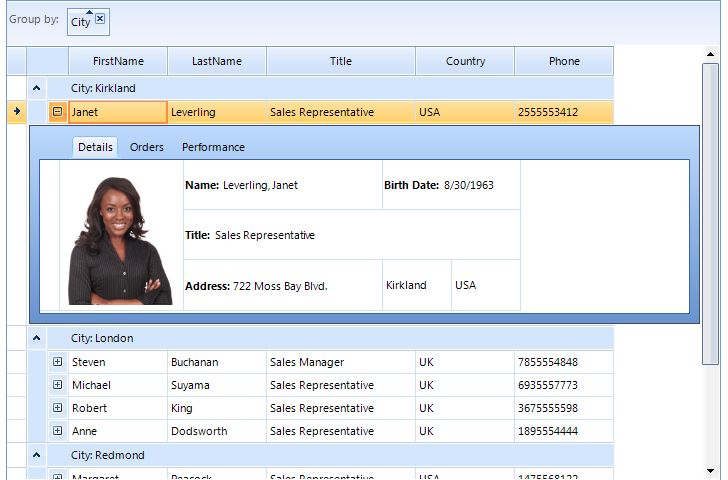Expand Michael Suyama's row details
Image resolution: width=728 pixels, height=480 pixels.
click(x=57, y=385)
